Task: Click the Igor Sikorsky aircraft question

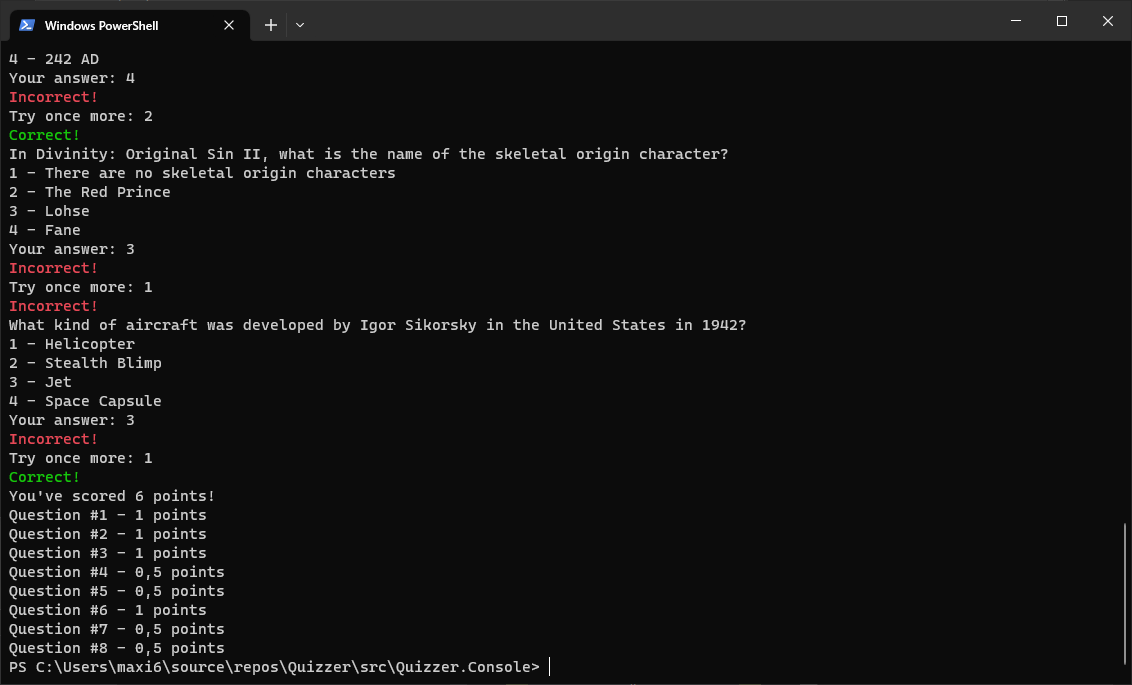Action: 378,325
